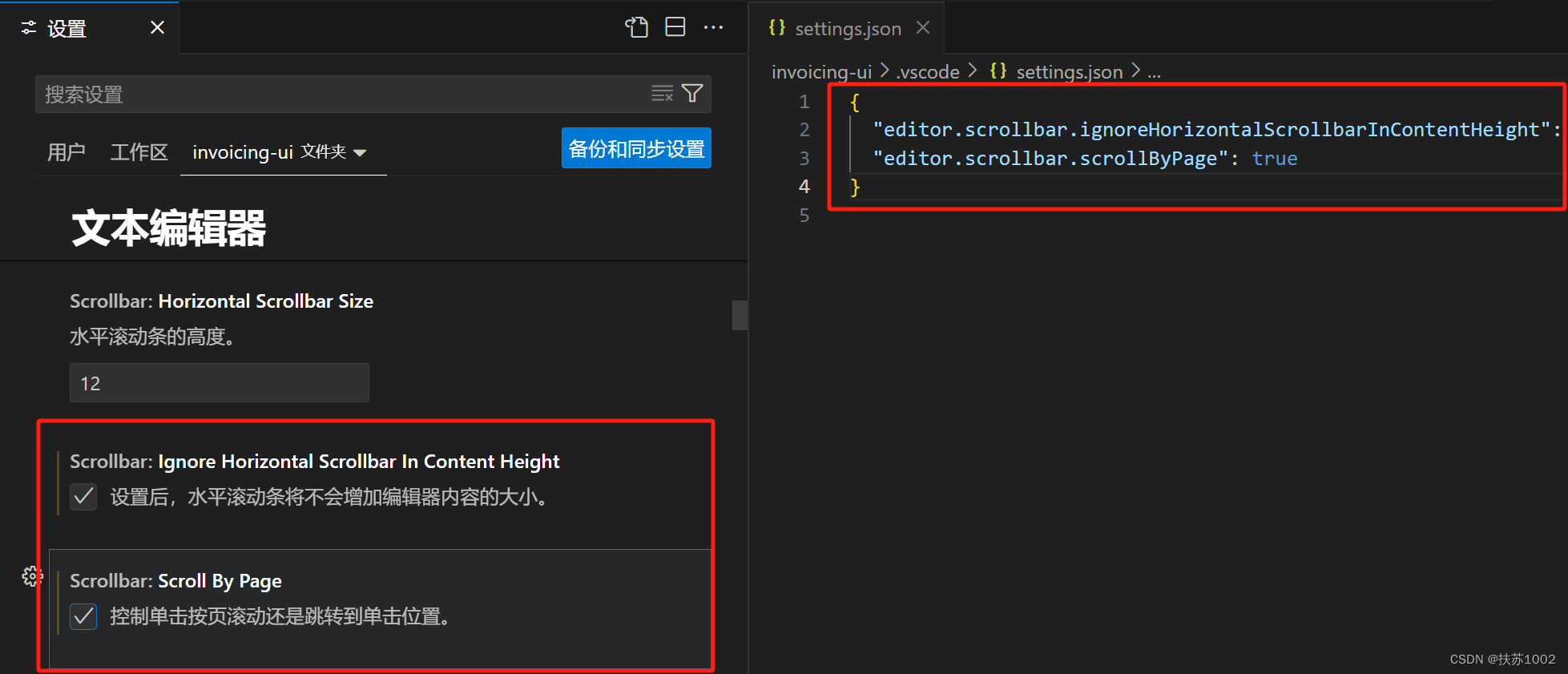The image size is (1568, 674).
Task: Click the Settings tab sliders icon
Action: coord(29,28)
